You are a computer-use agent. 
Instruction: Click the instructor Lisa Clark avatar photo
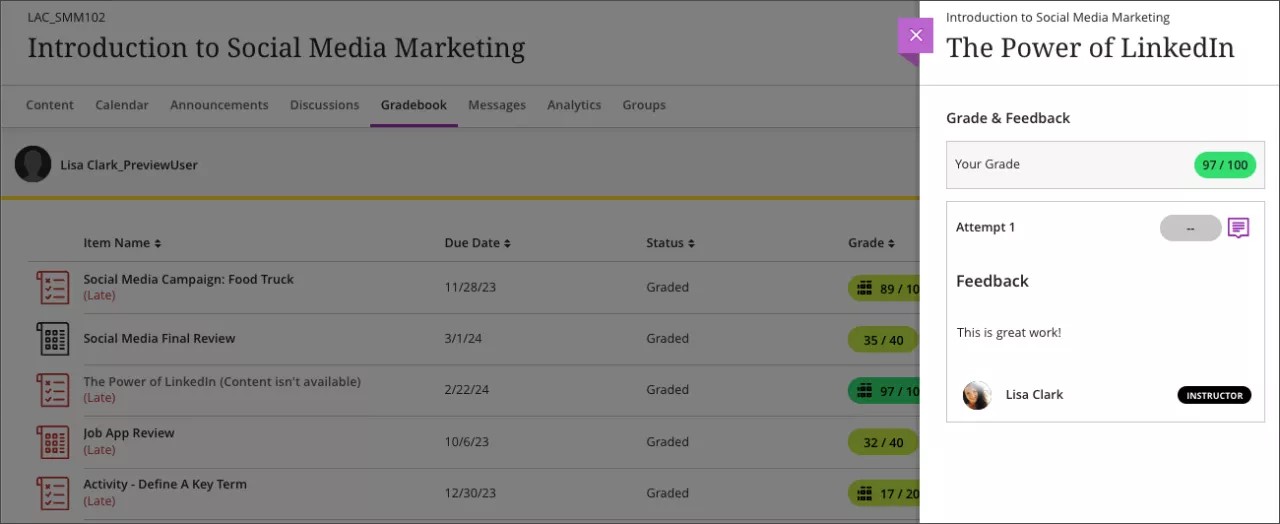977,395
